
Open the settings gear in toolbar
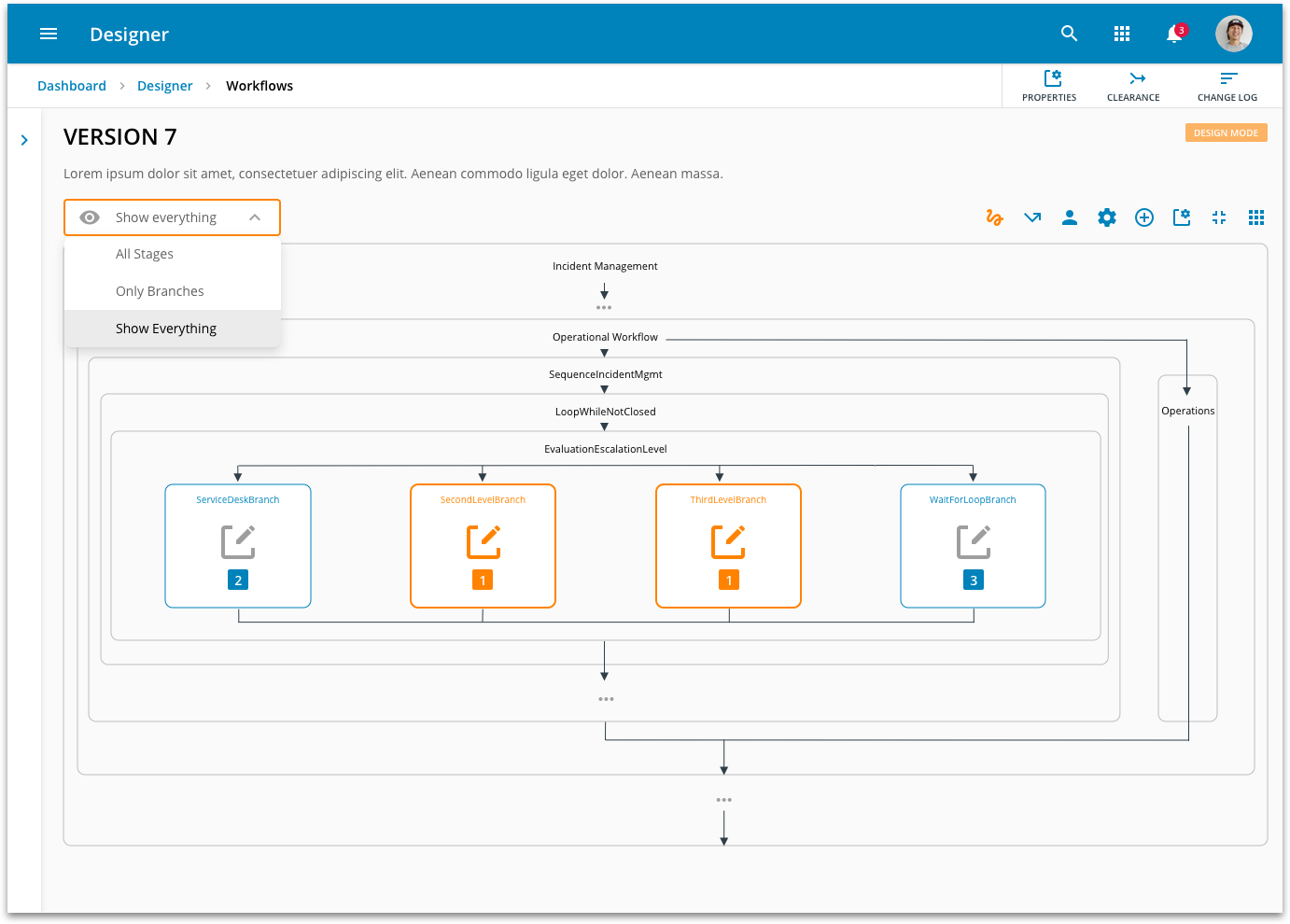pyautogui.click(x=1107, y=217)
